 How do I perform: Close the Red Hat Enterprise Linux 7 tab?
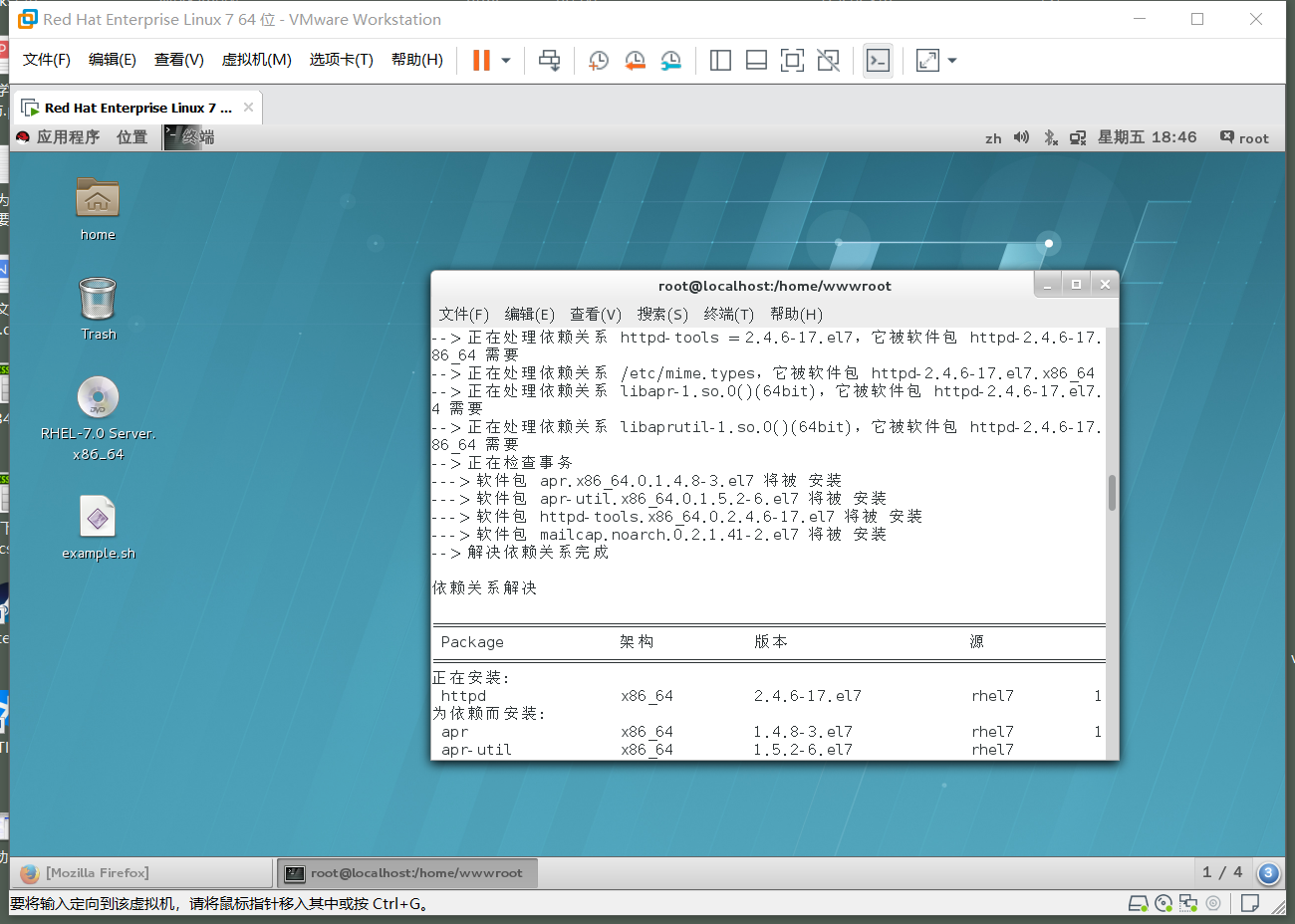coord(248,108)
